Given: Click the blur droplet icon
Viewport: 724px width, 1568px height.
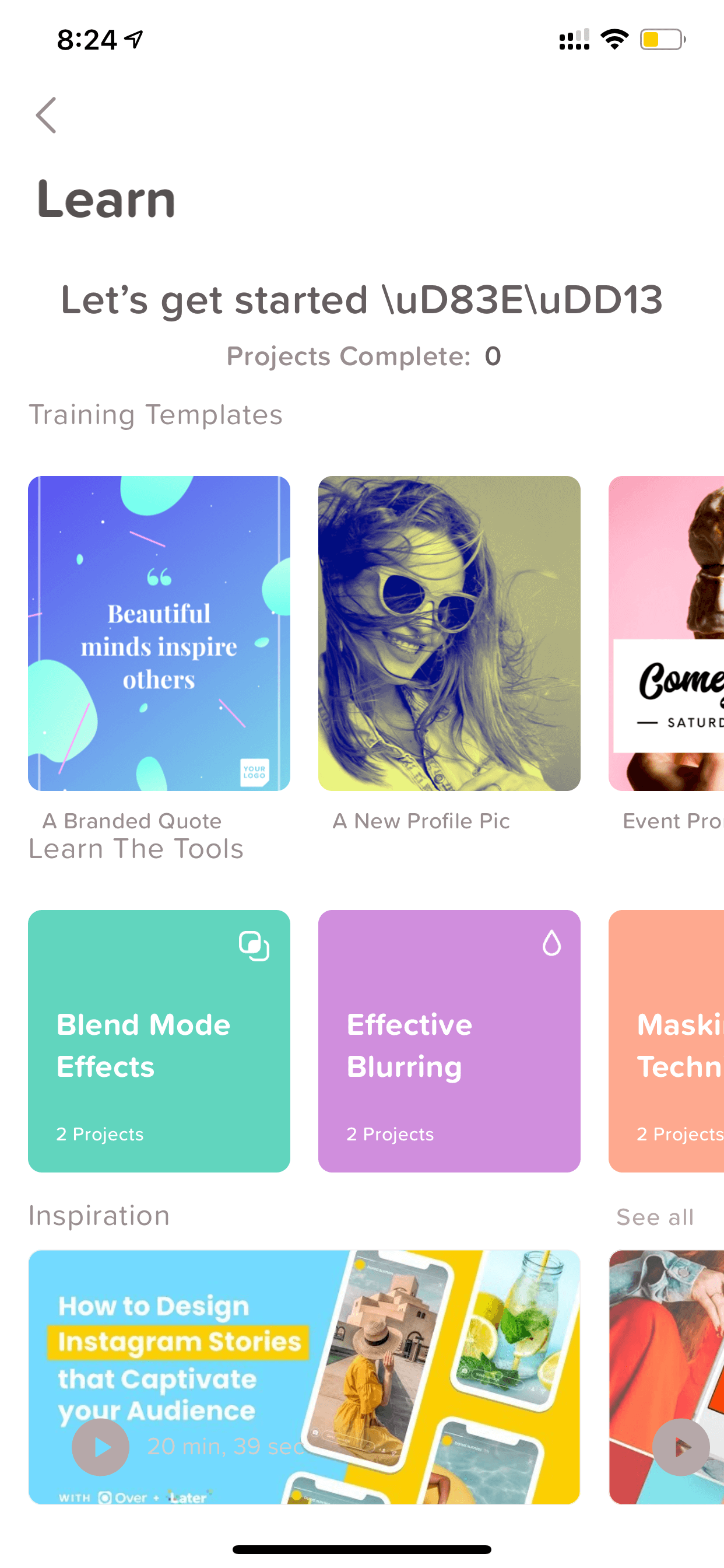Looking at the screenshot, I should [552, 943].
